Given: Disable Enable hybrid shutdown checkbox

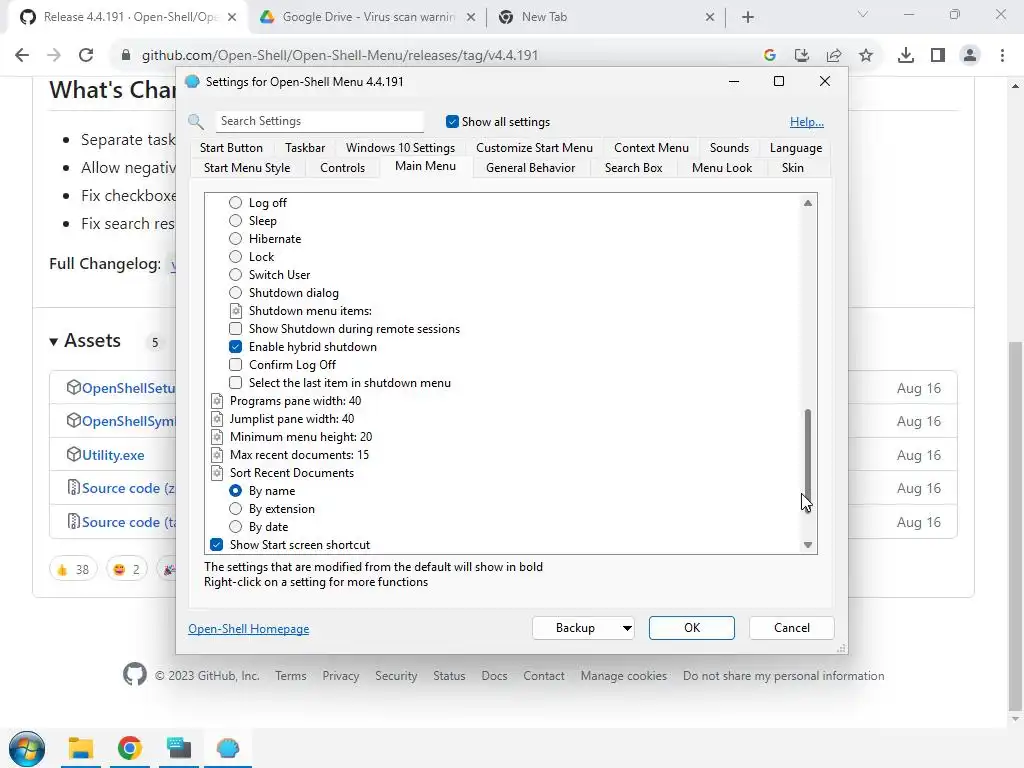Looking at the screenshot, I should click(236, 347).
